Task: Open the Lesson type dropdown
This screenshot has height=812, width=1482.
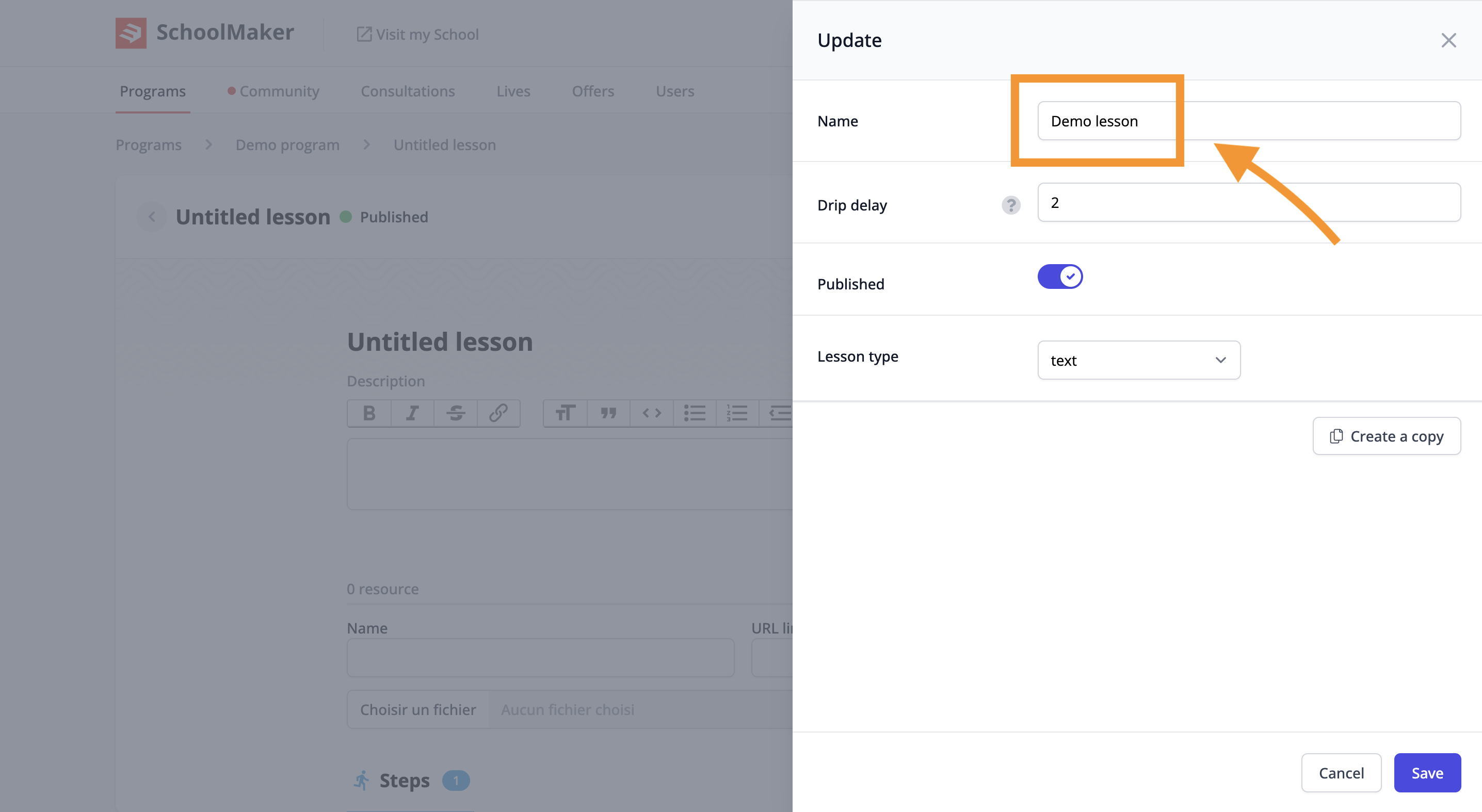Action: [x=1138, y=360]
